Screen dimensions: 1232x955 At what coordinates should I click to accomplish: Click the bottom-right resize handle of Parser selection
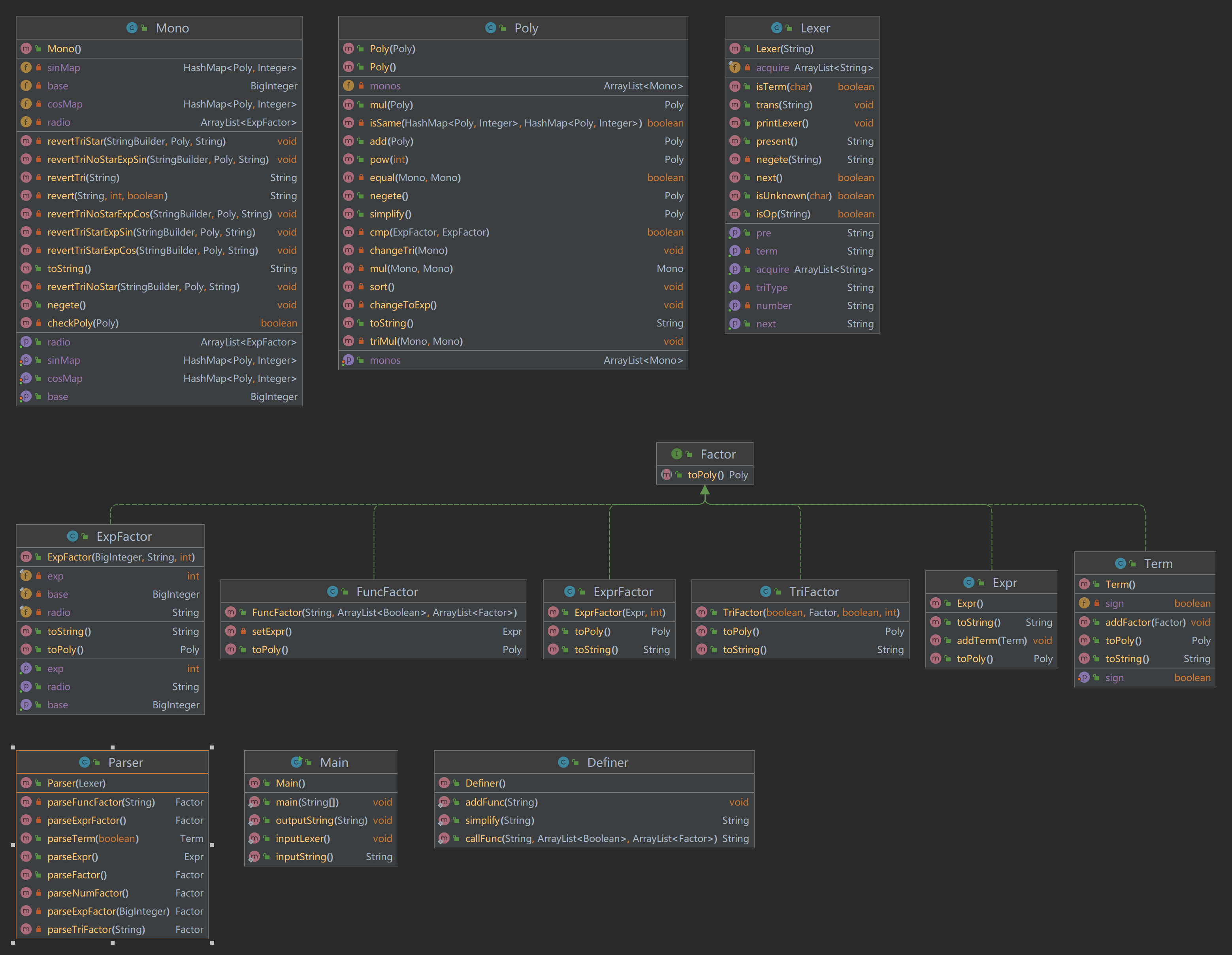tap(212, 942)
